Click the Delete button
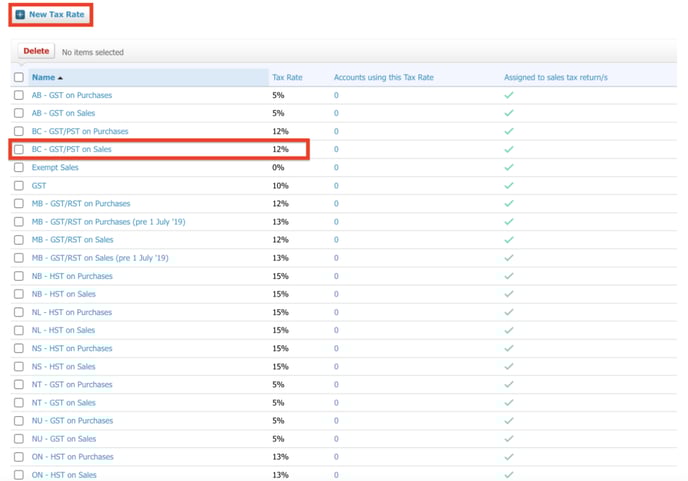The height and width of the screenshot is (481, 688). pyautogui.click(x=36, y=51)
